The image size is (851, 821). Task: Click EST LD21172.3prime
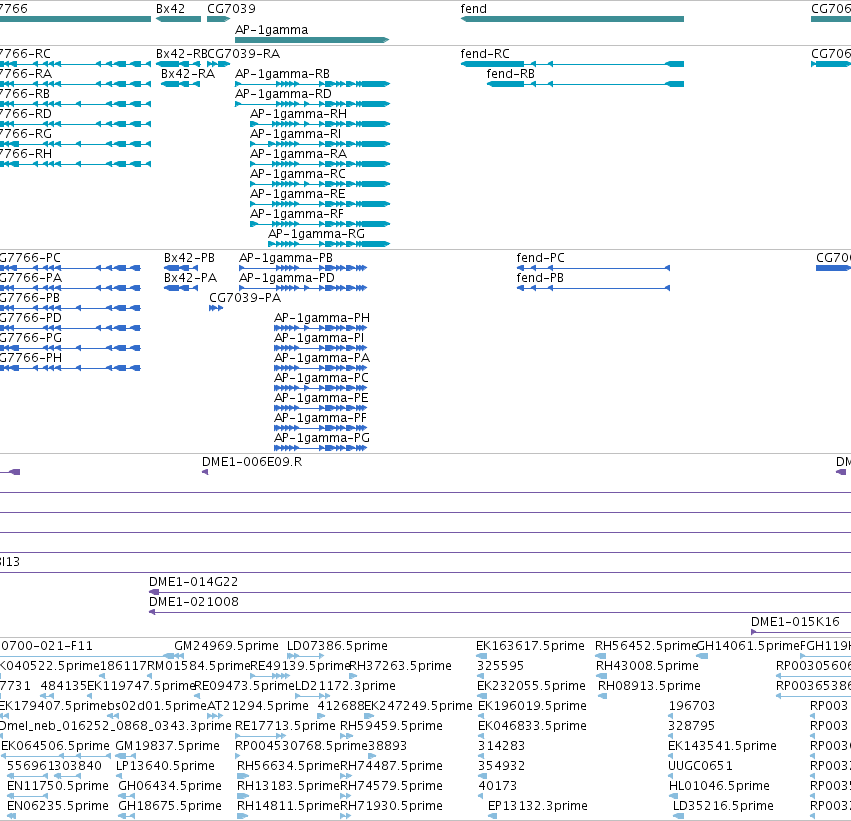[x=345, y=686]
